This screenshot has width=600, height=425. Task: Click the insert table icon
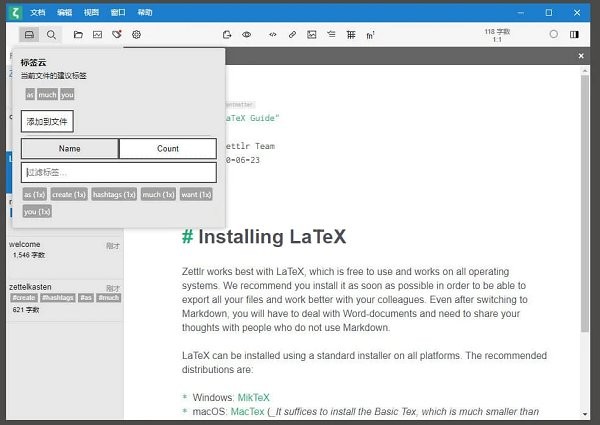click(x=351, y=34)
